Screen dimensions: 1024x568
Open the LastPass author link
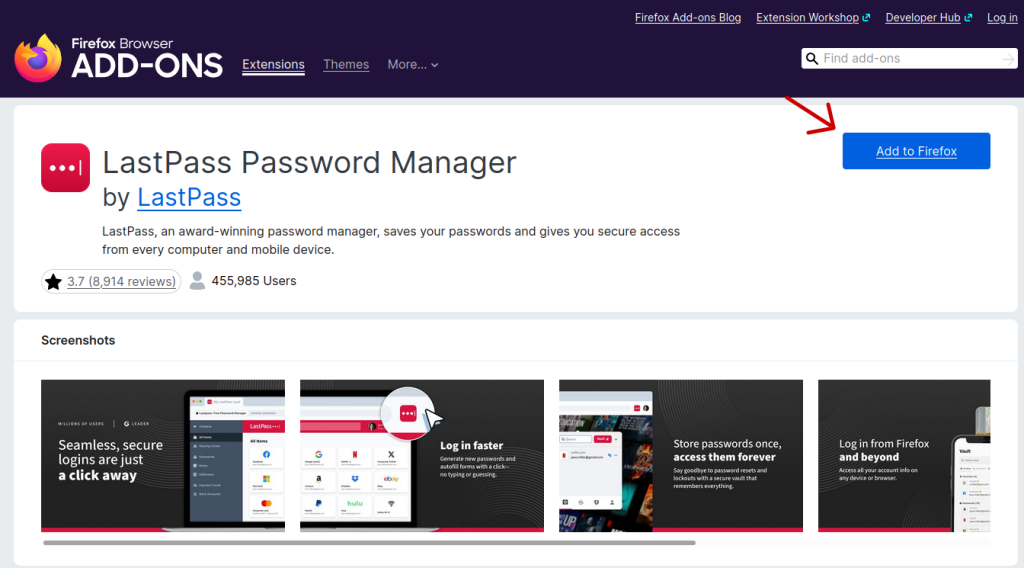coord(189,197)
